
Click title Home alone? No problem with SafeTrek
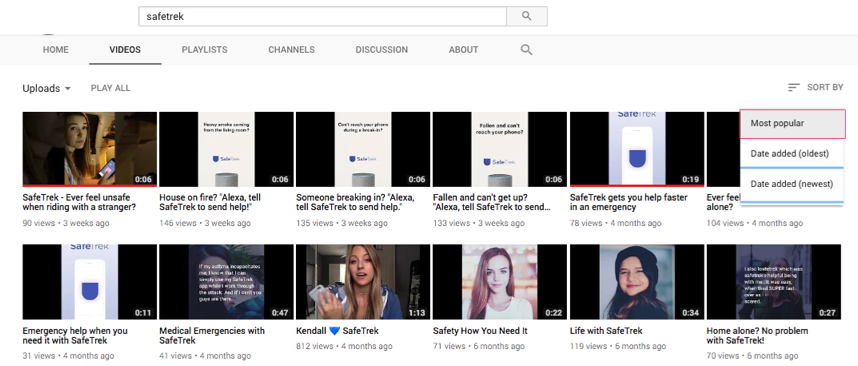click(x=757, y=335)
